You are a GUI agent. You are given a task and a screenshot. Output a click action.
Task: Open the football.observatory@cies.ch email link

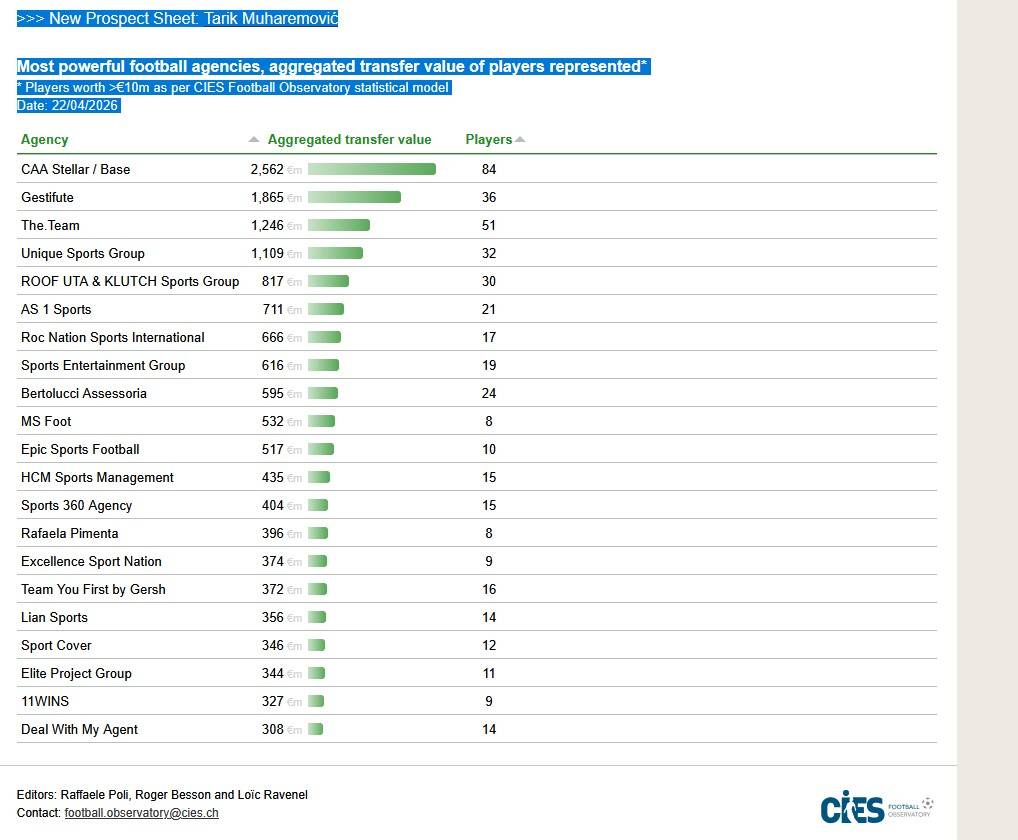pos(141,813)
